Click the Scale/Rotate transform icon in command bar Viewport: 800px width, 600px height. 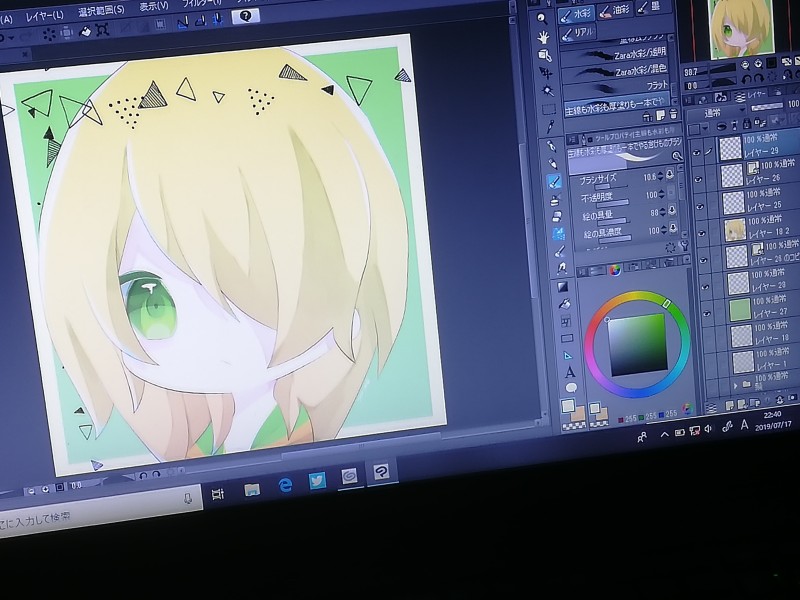(103, 30)
